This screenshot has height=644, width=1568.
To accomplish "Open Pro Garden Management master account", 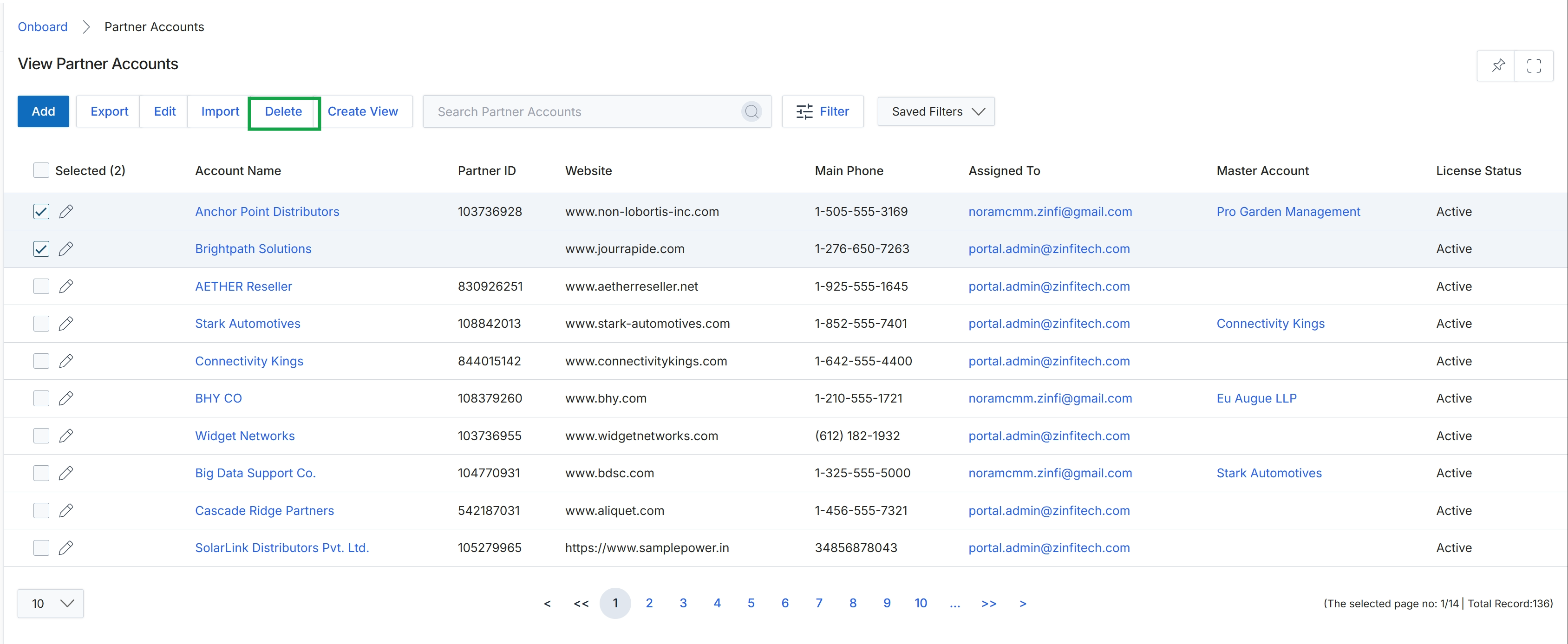I will (x=1288, y=211).
